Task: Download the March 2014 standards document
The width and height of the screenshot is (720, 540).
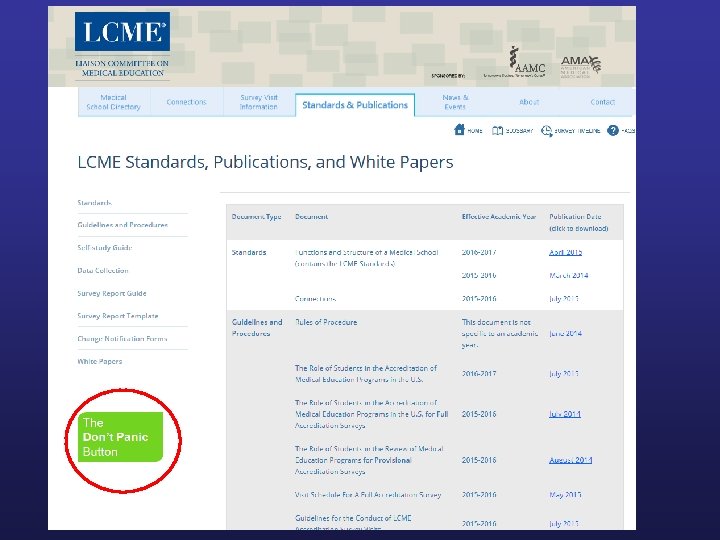Action: pos(568,275)
